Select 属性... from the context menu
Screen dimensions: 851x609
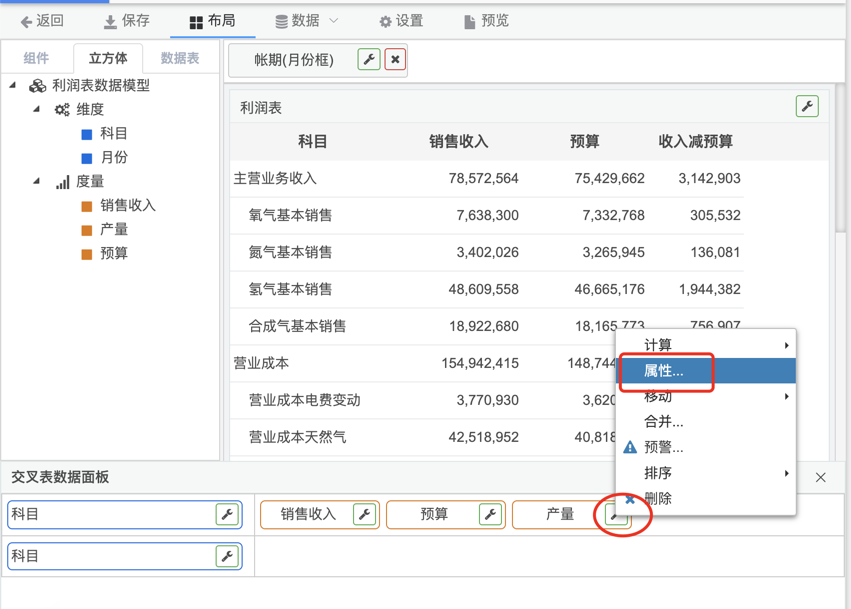664,371
